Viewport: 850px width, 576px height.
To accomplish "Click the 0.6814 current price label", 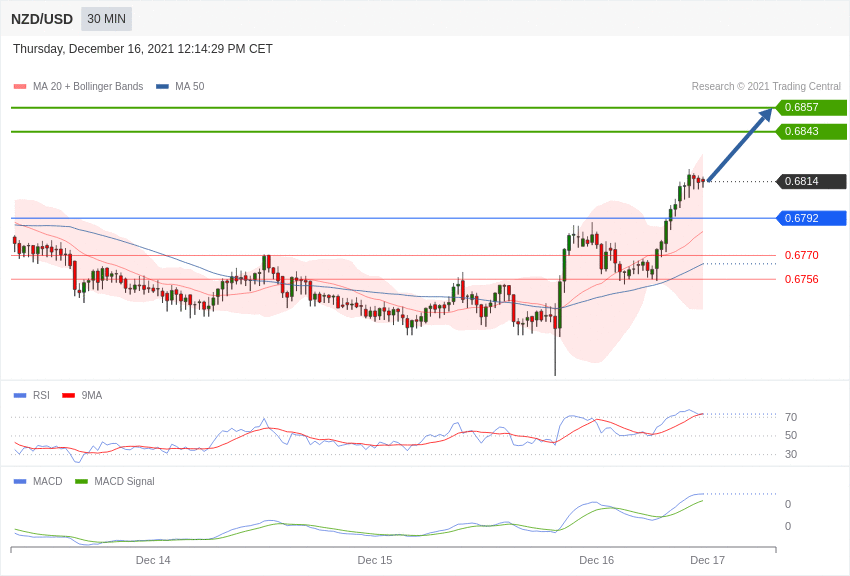I will 811,181.
